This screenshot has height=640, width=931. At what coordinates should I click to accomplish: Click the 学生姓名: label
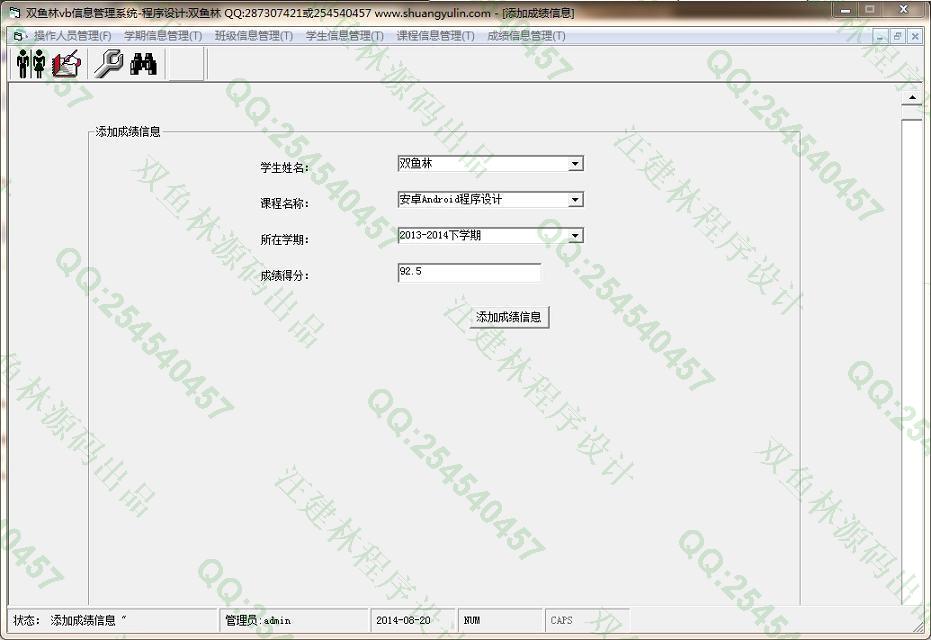click(x=284, y=168)
